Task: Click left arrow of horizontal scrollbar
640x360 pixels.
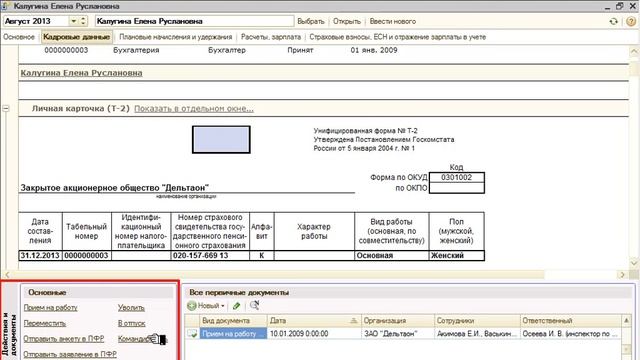Action: pos(7,275)
